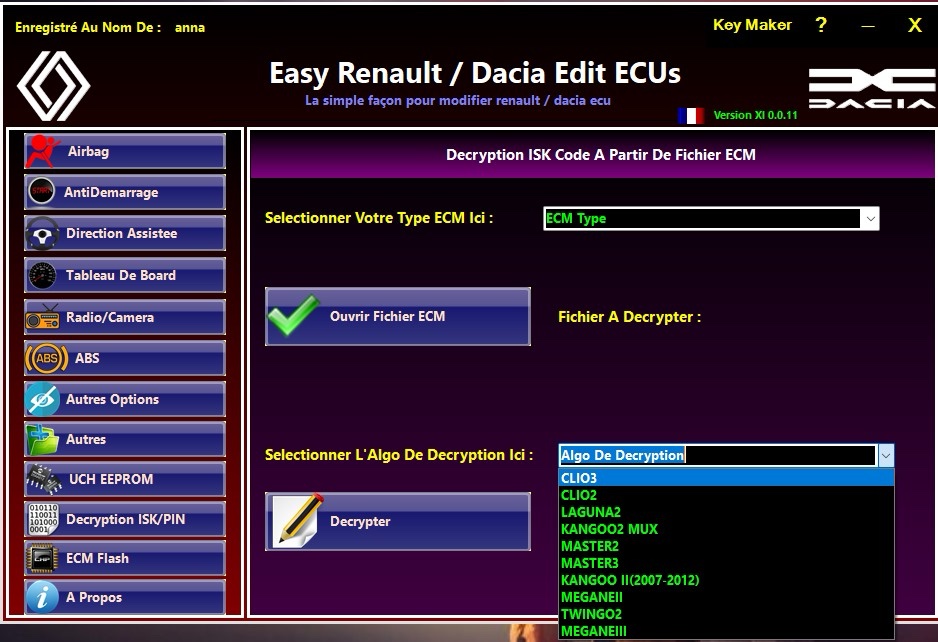
Task: Open the Decryption ISK/PIN binary icon
Action: click(x=42, y=519)
